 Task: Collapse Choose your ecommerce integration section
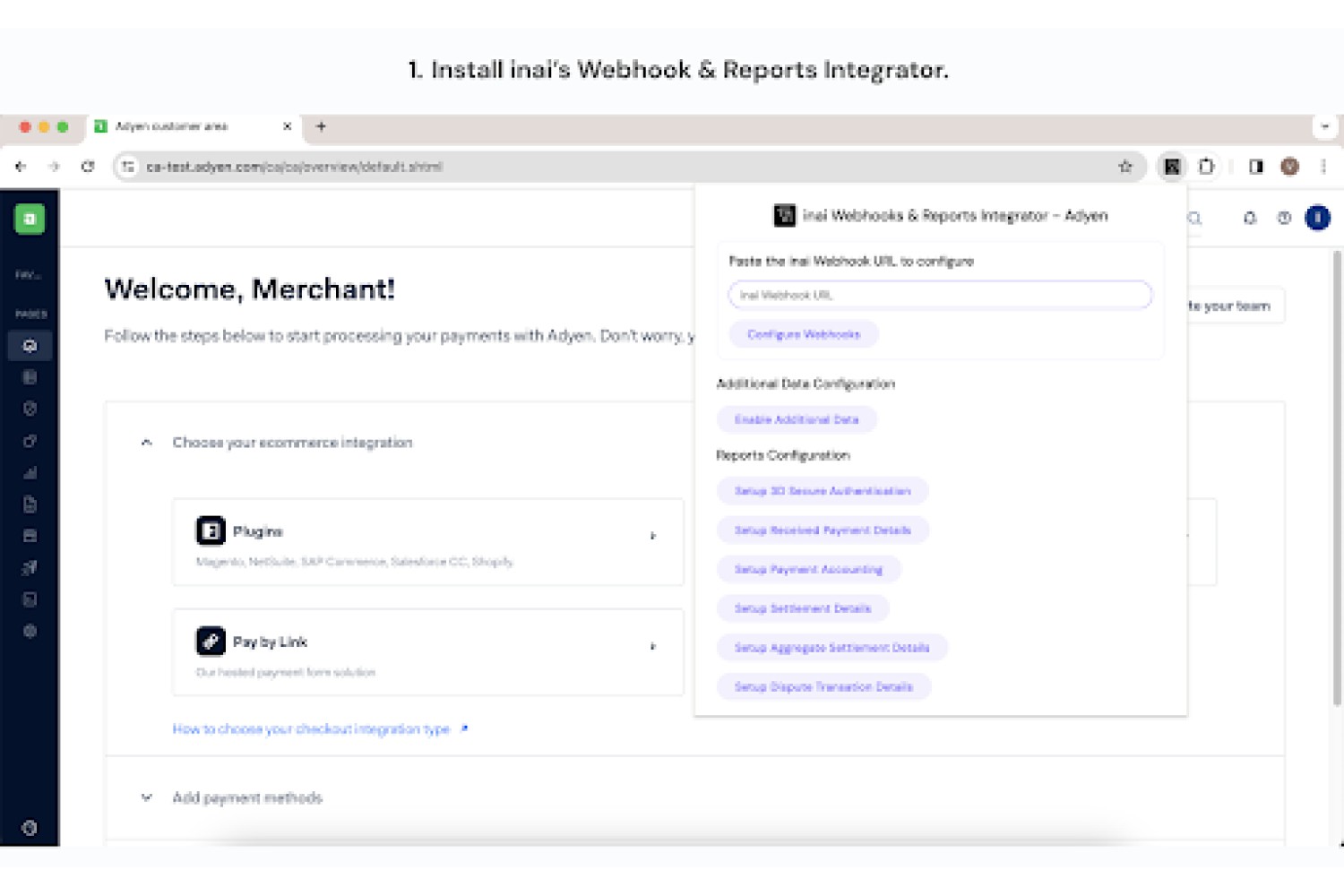pyautogui.click(x=147, y=443)
